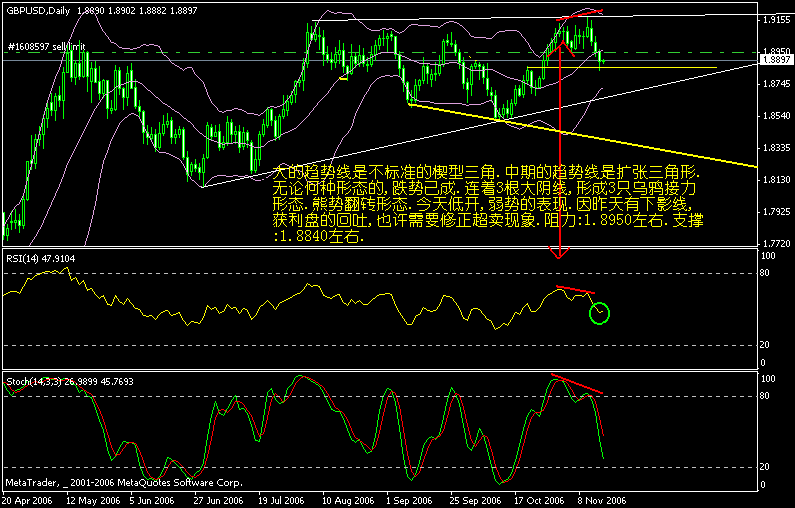Click the 1 Sep 2006 date label
Viewport: 795px width, 508px height.
coord(409,501)
